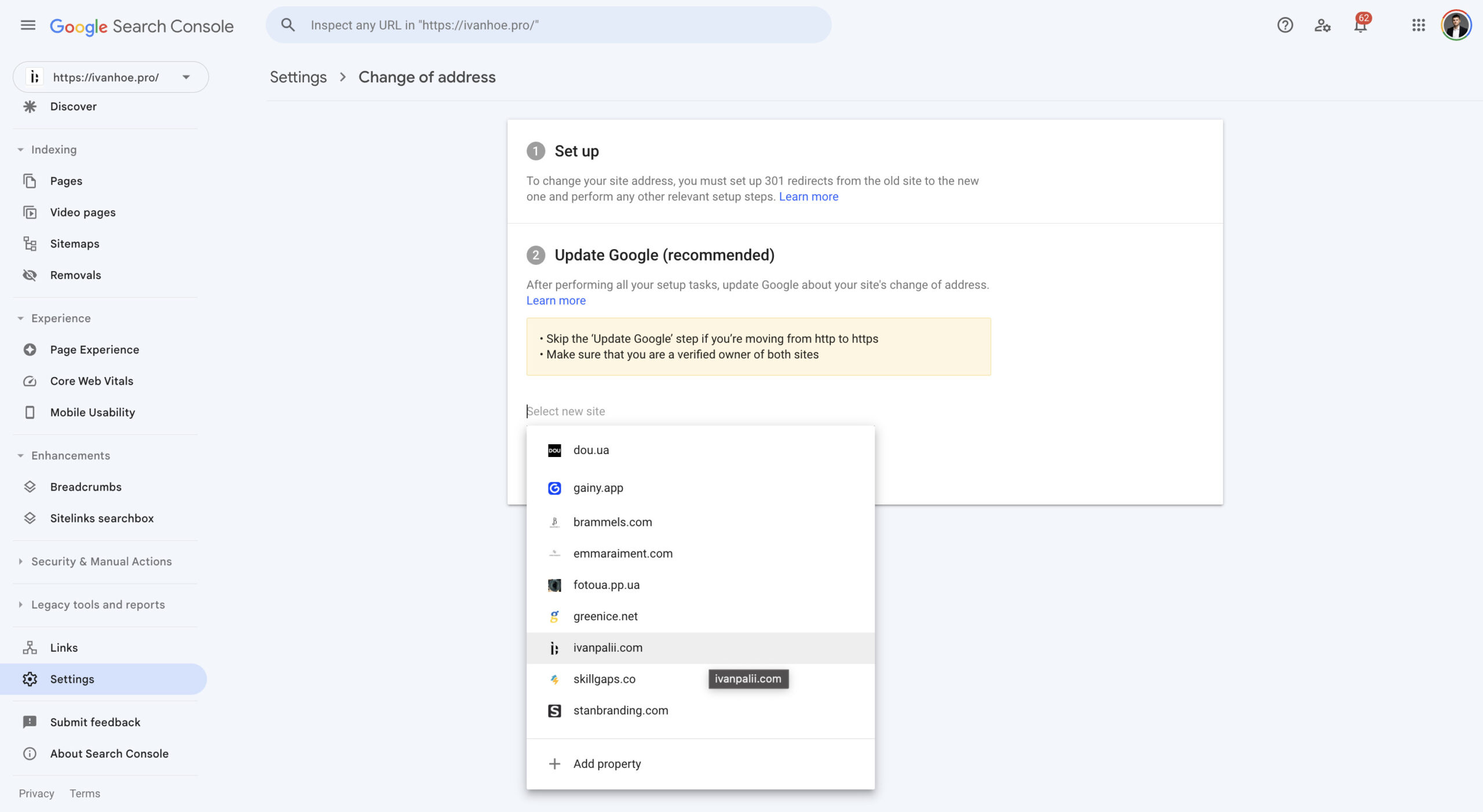1483x812 pixels.
Task: Open Core Web Vitals report
Action: pos(92,381)
